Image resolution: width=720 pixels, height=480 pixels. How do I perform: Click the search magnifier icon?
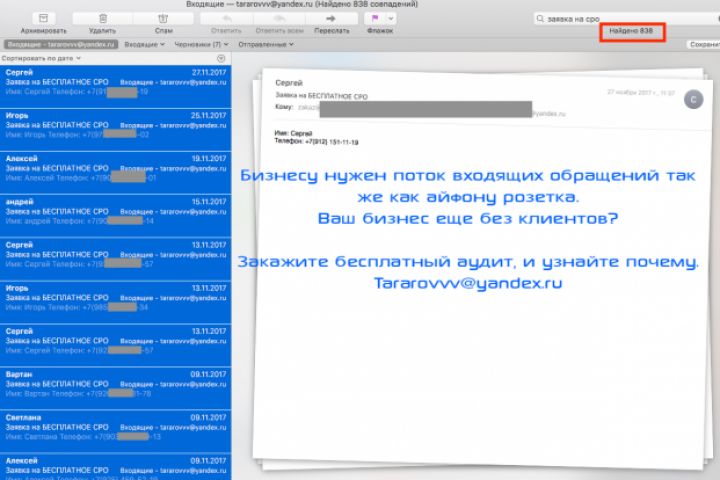click(540, 18)
